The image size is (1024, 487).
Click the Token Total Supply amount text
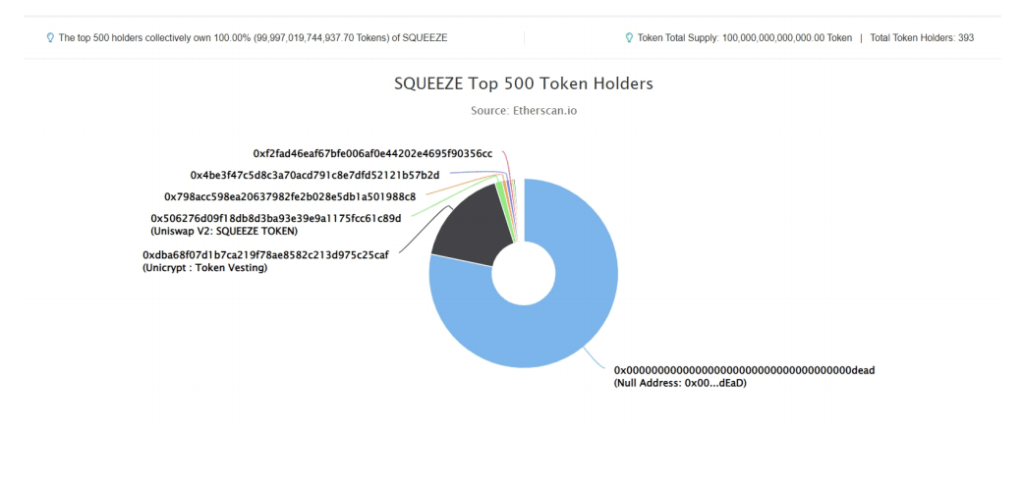click(744, 38)
